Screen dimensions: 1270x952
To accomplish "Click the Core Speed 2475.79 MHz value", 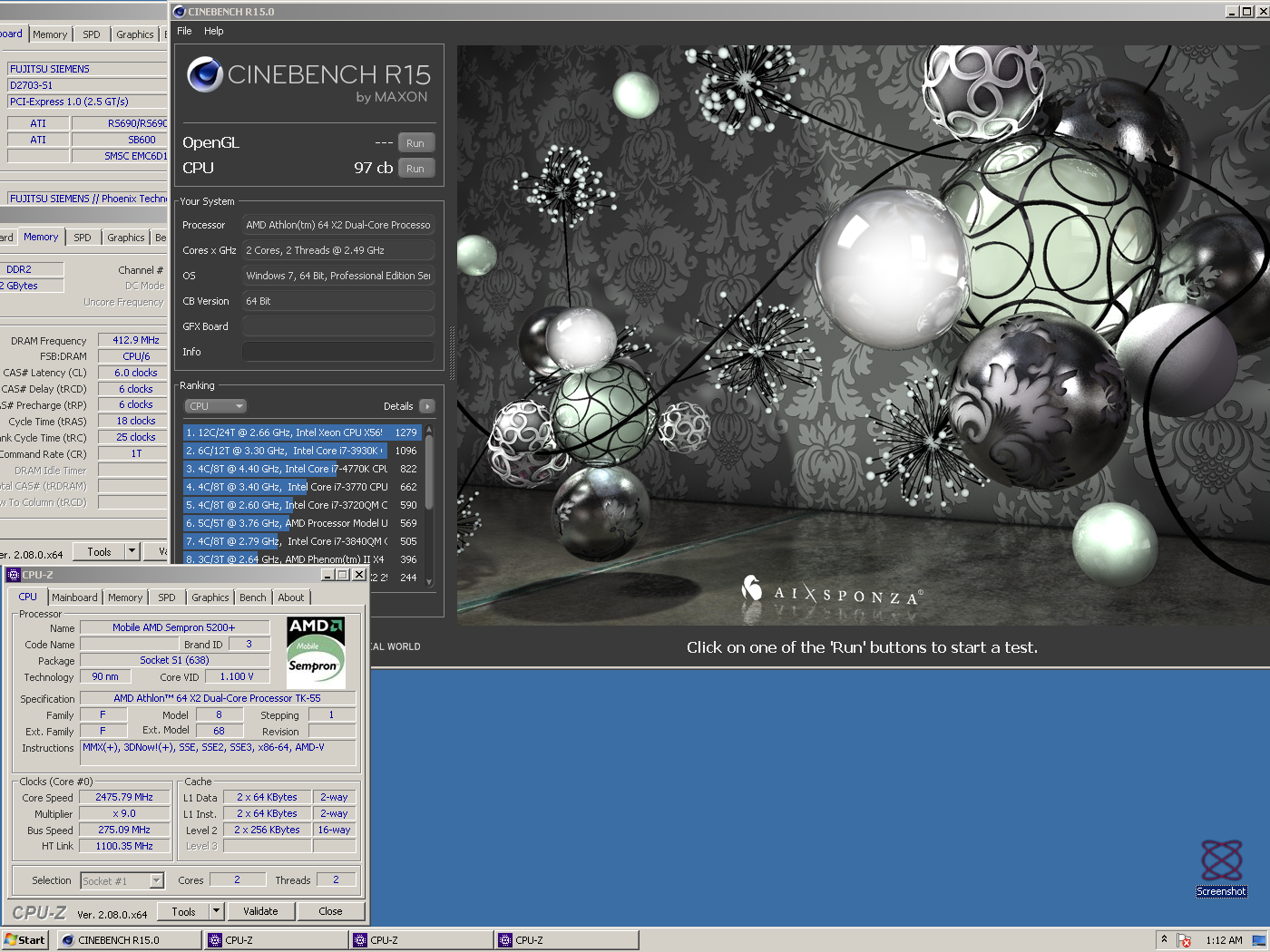I will [x=124, y=797].
